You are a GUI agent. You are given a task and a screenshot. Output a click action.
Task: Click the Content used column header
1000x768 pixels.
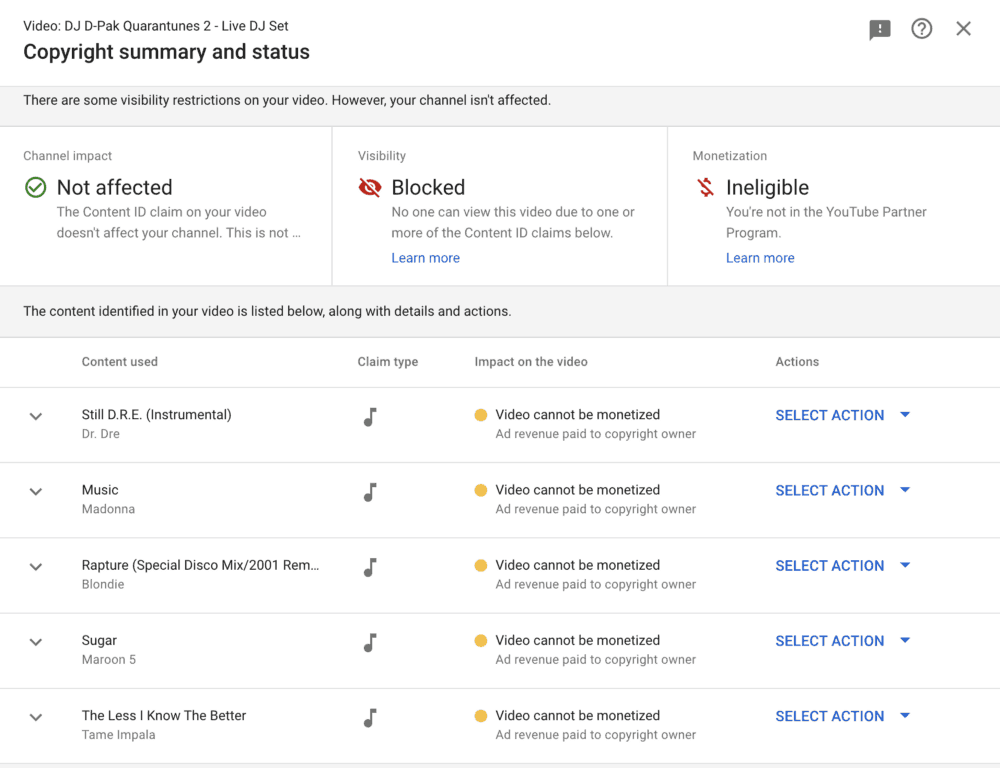[119, 362]
